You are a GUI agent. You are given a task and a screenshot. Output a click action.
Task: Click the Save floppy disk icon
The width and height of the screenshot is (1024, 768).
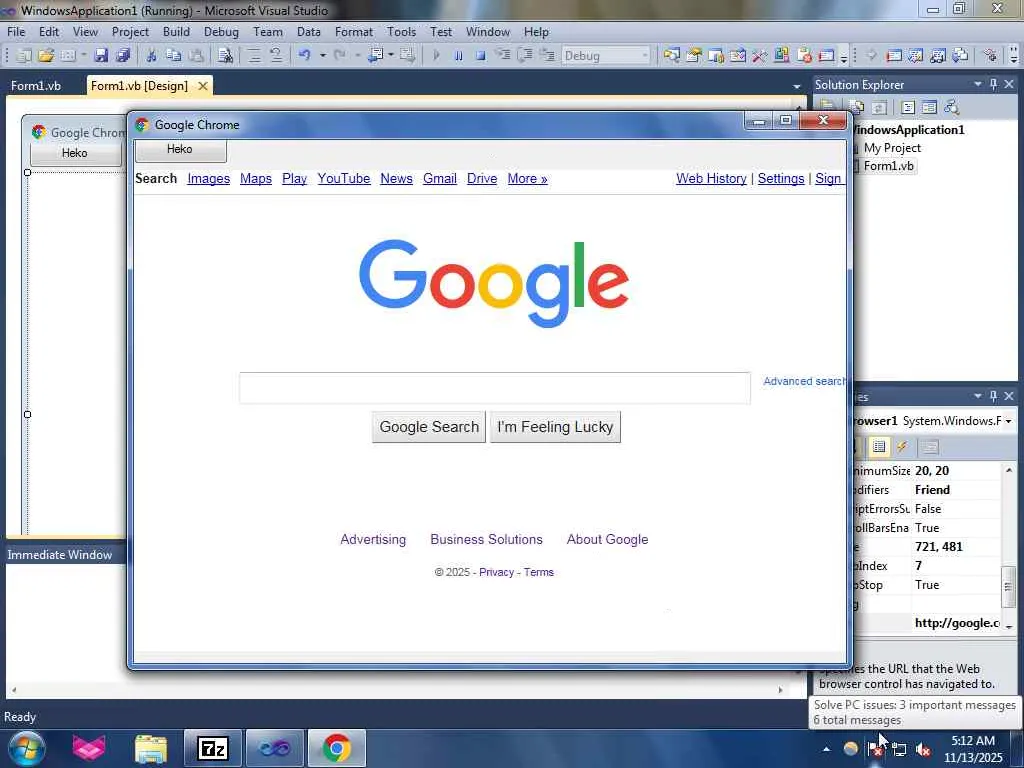pyautogui.click(x=101, y=56)
